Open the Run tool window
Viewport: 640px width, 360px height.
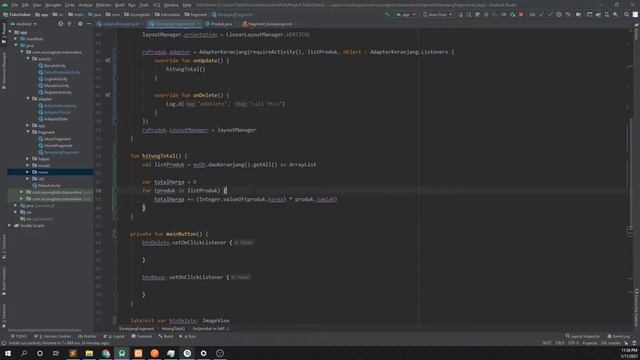click(188, 336)
